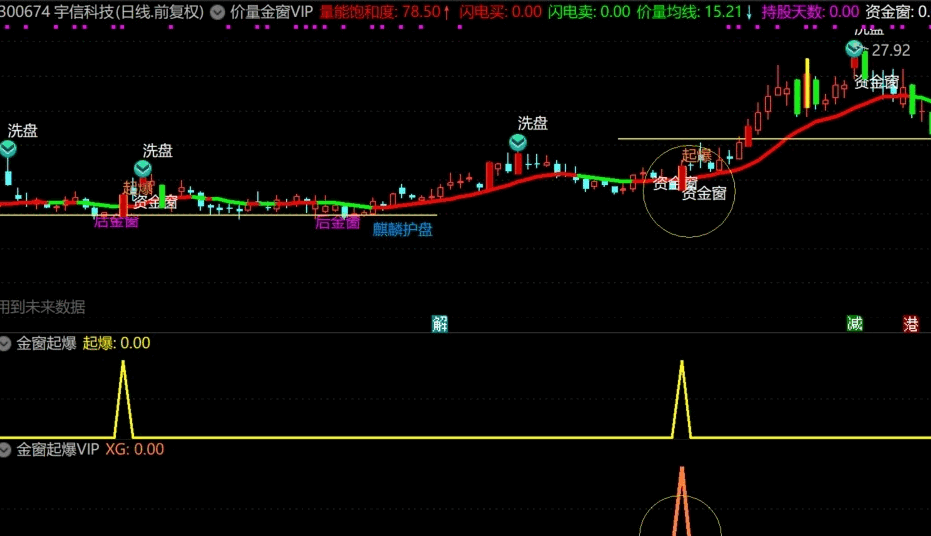Click the 持股天数: 0.00 readout
Image resolution: width=931 pixels, height=536 pixels.
pos(810,12)
